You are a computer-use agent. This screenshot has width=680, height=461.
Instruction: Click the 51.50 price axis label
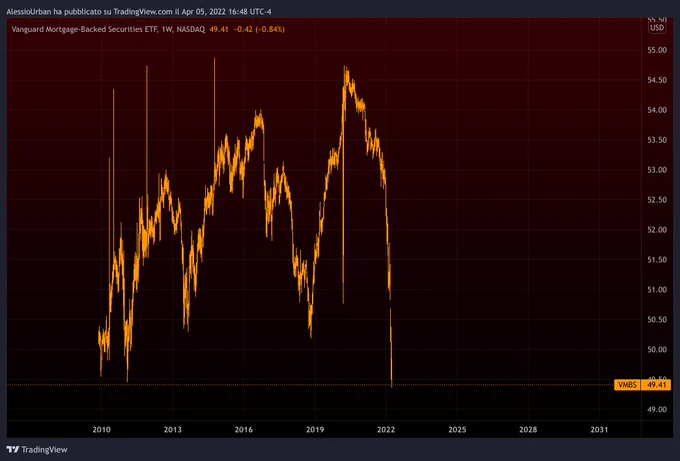point(657,260)
